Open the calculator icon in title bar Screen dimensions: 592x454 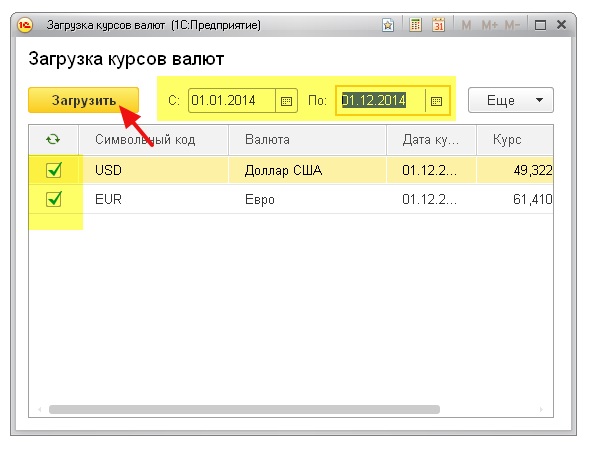(x=415, y=25)
